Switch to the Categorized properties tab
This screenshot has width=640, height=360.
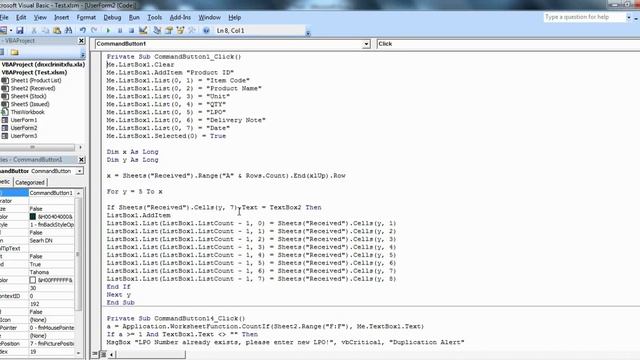point(30,182)
